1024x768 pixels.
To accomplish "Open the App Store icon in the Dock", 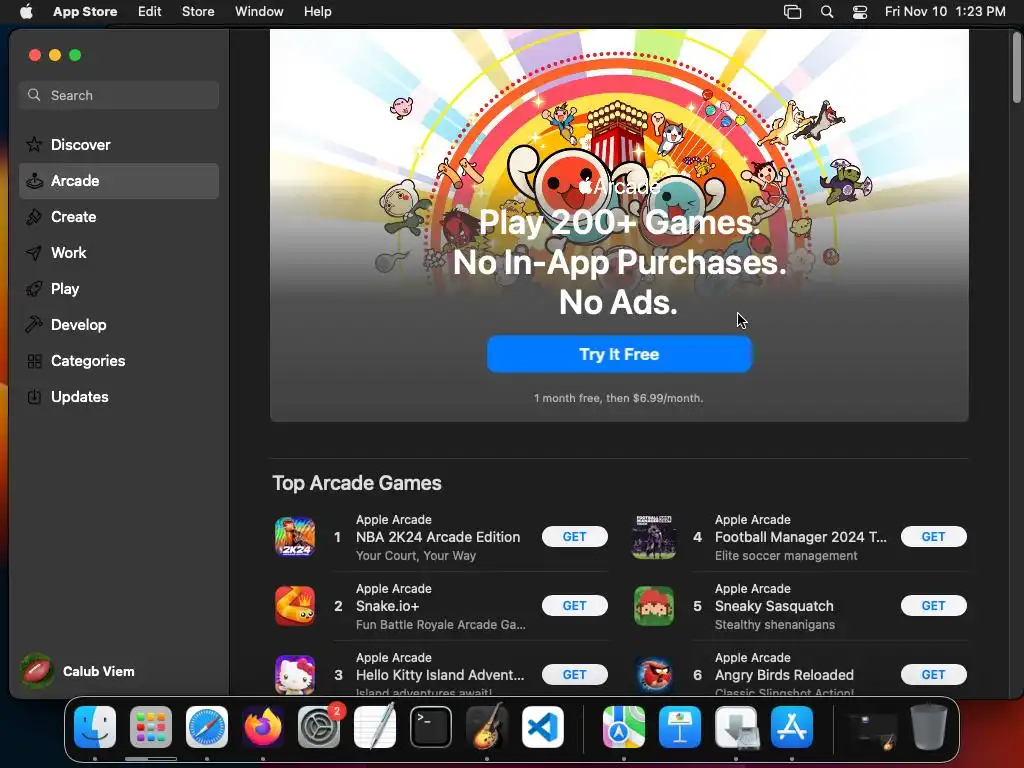I will [792, 727].
